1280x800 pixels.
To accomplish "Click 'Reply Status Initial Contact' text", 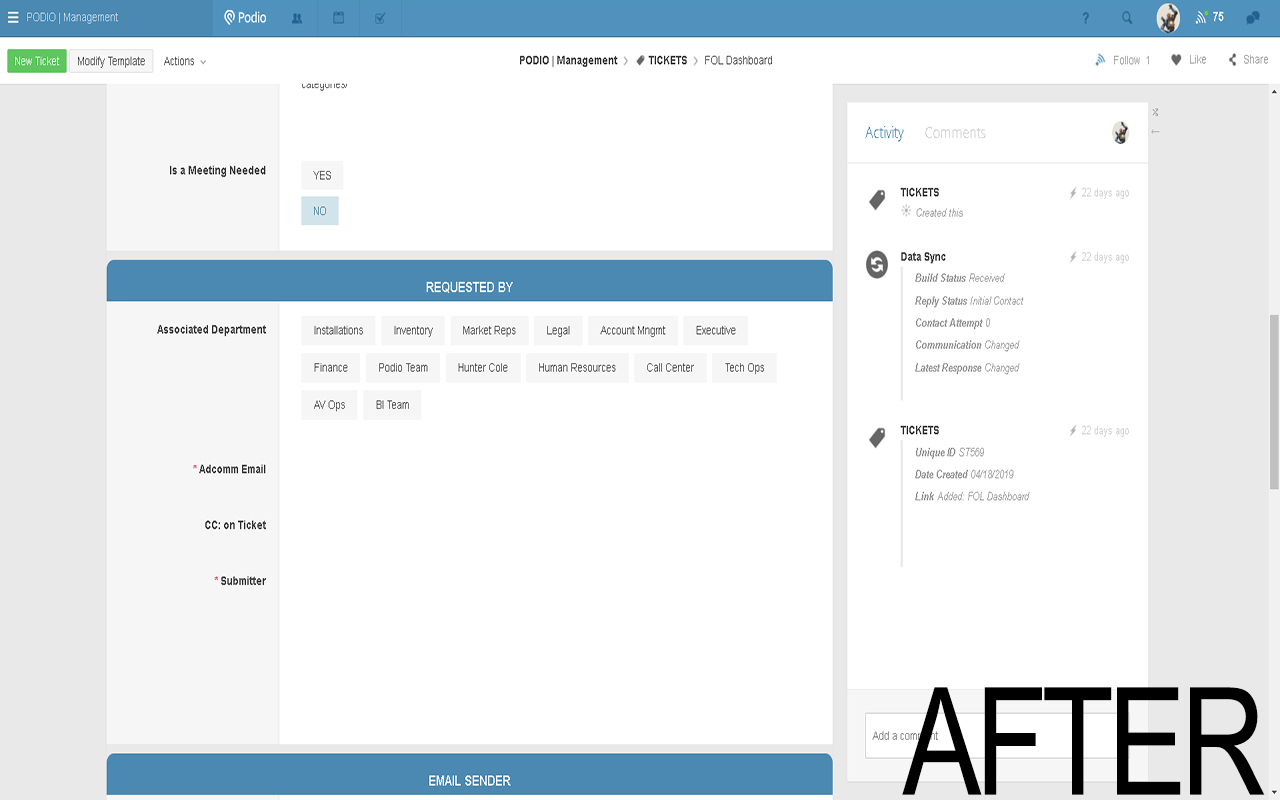I will (969, 301).
